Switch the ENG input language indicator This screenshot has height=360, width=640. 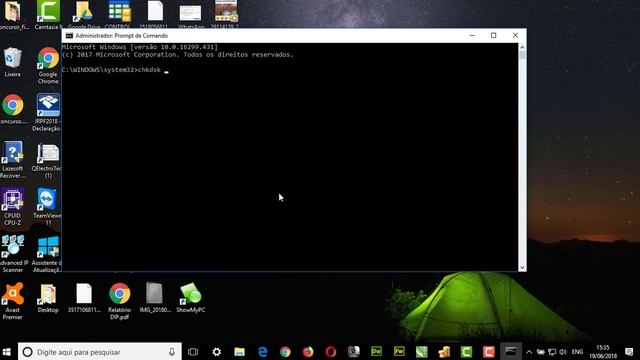(577, 352)
